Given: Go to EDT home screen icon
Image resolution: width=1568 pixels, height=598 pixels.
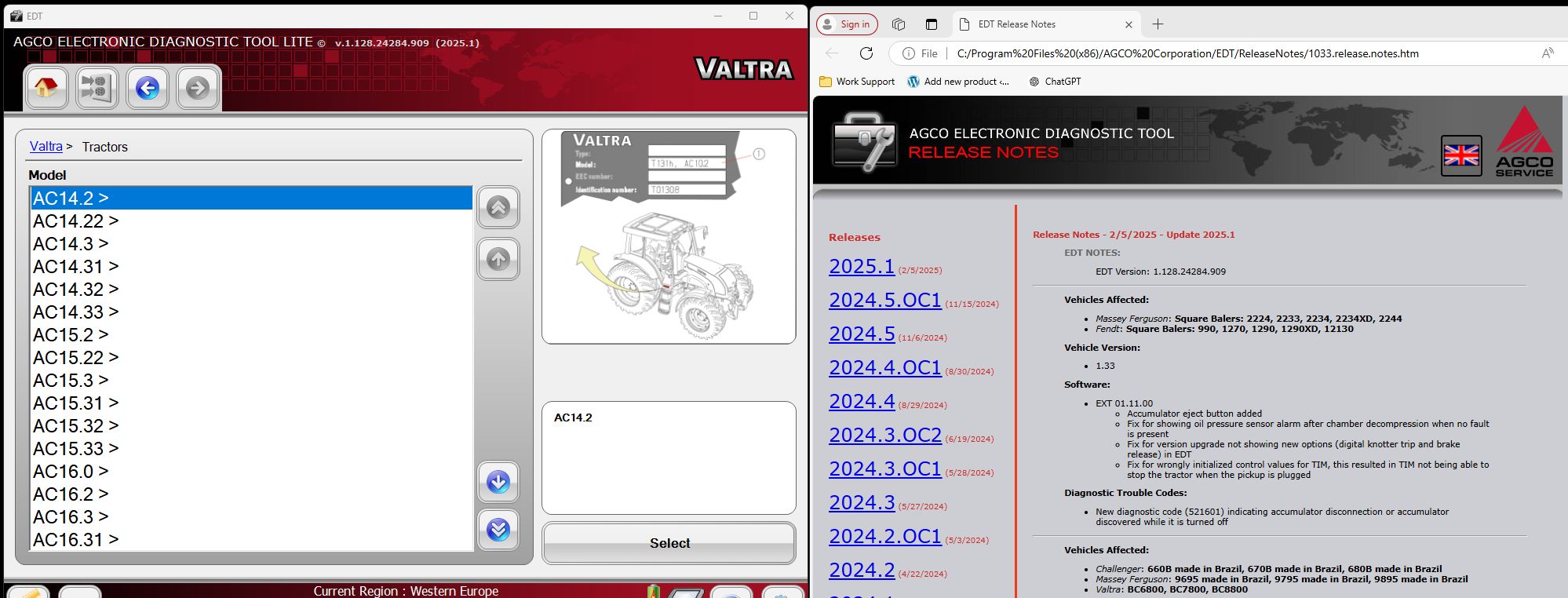Looking at the screenshot, I should pos(46,87).
